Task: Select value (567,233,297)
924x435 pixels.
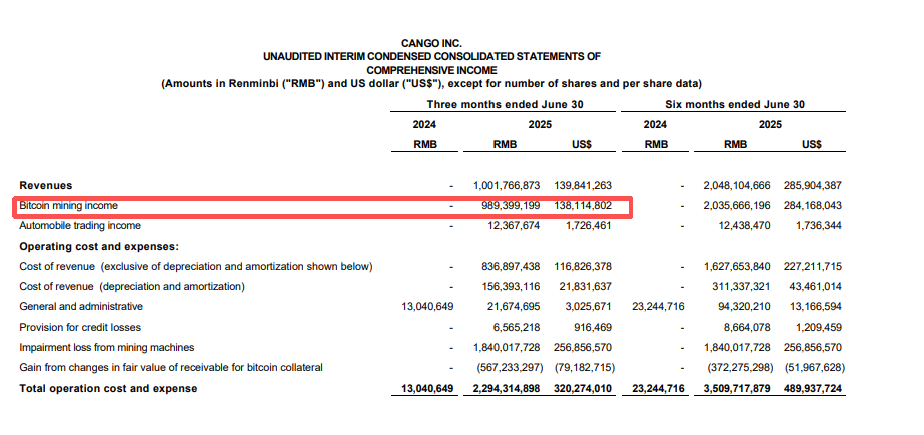Action: pos(510,367)
